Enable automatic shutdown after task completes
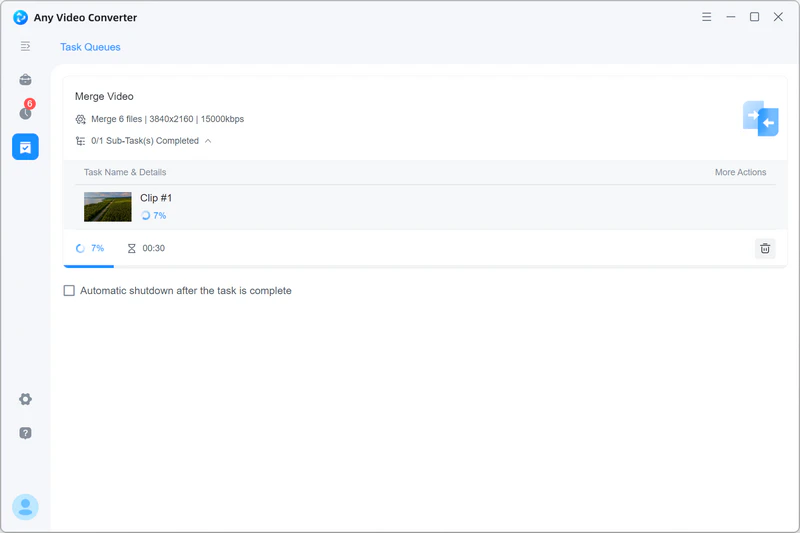Screen dimensions: 800x533 (x=69, y=291)
